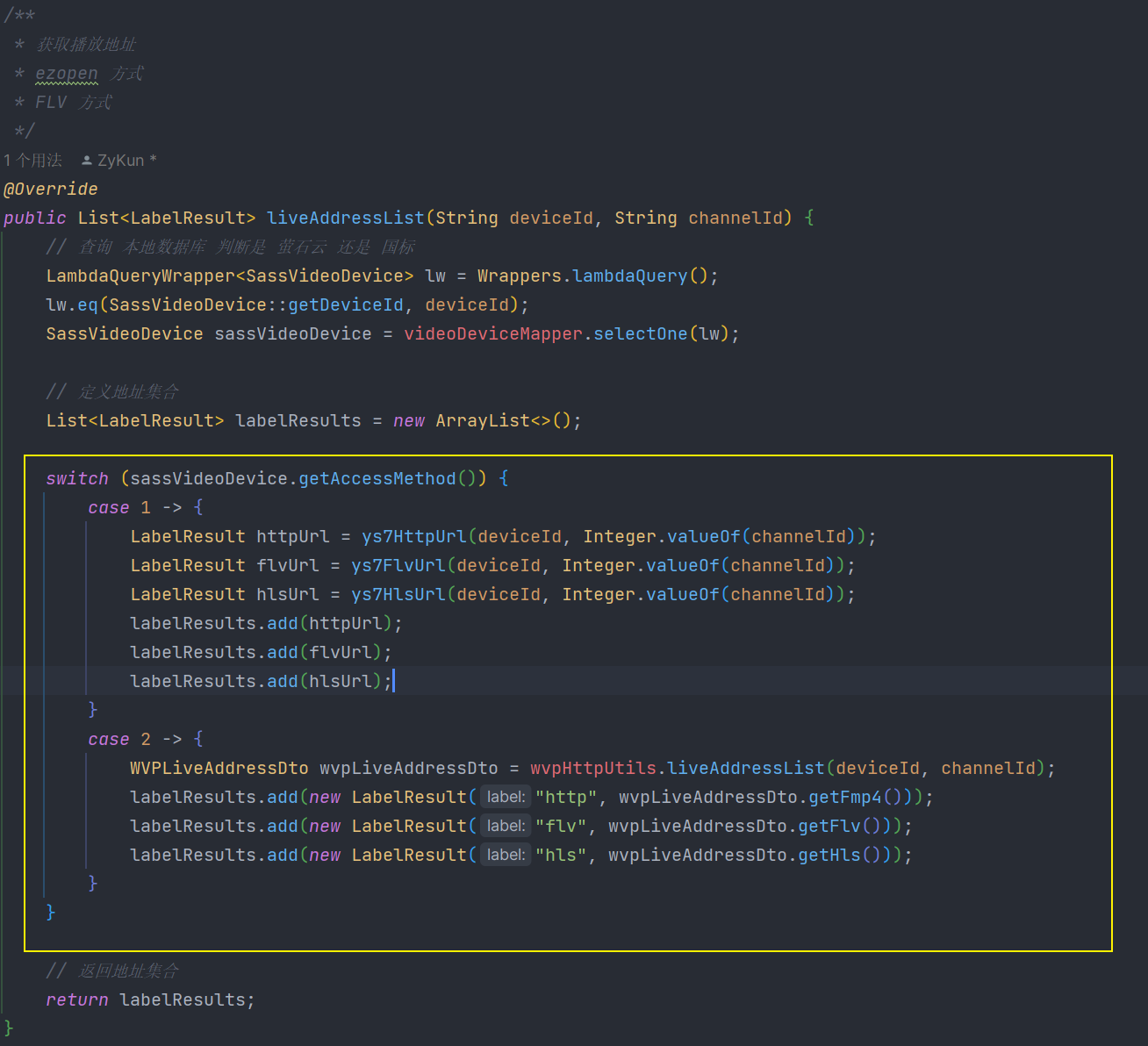Click the label: hint before "hls"

(x=506, y=855)
